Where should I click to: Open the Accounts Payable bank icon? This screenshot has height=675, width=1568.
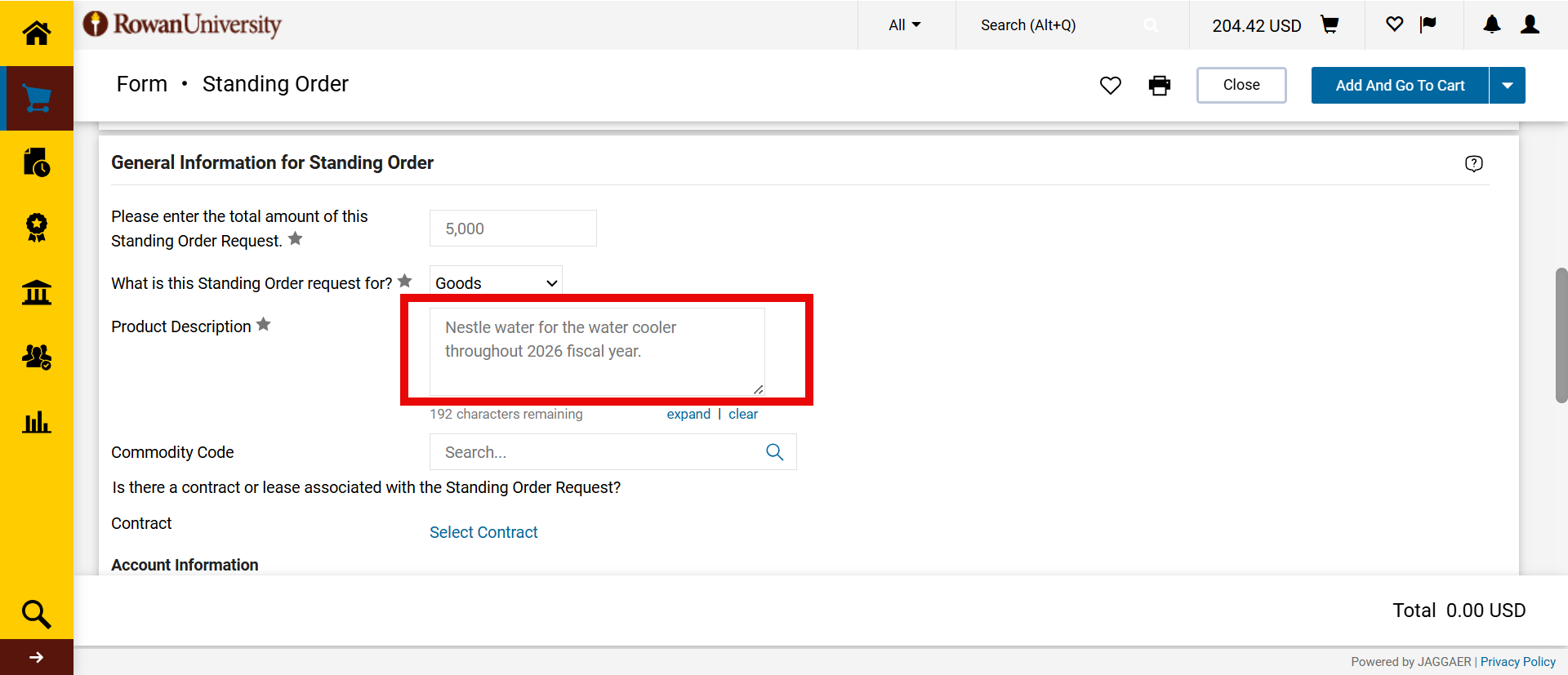(x=36, y=292)
